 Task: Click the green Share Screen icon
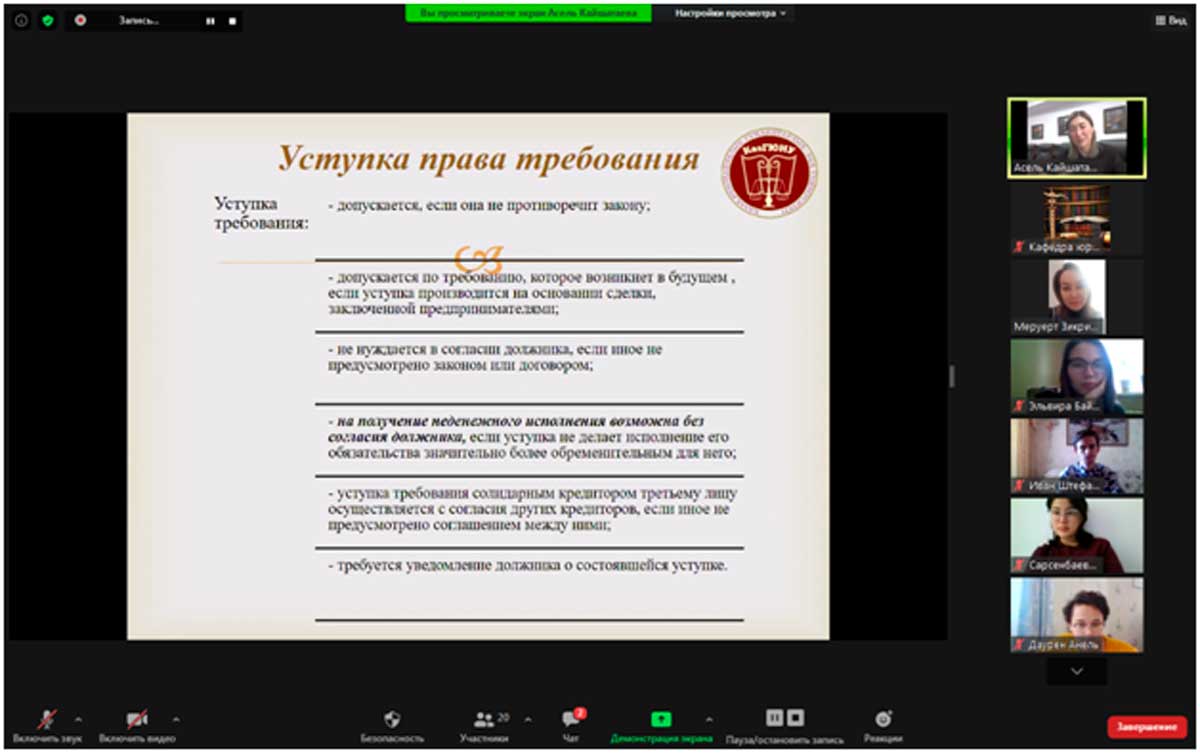coord(661,719)
